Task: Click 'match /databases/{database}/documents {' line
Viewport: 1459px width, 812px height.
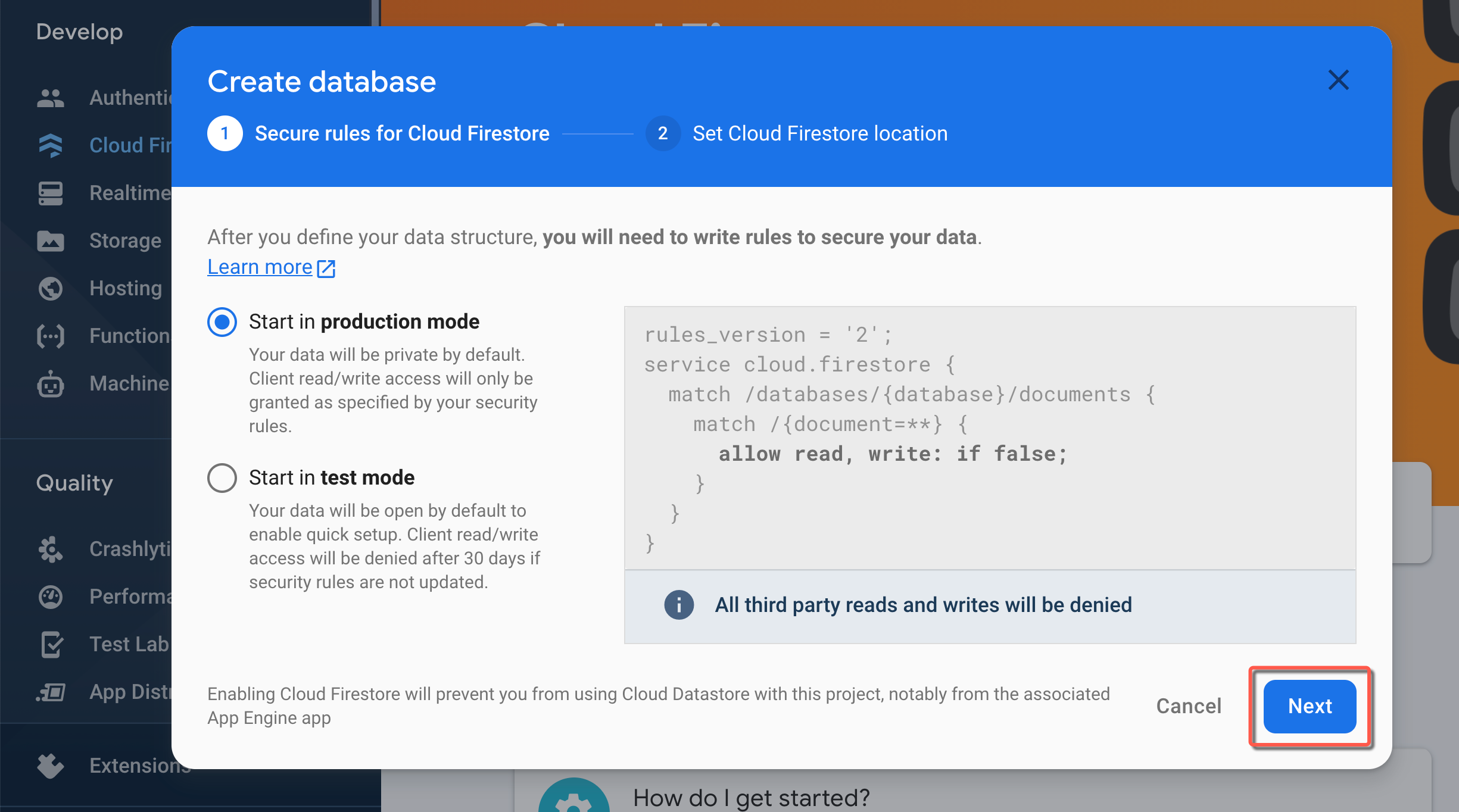Action: [x=912, y=394]
